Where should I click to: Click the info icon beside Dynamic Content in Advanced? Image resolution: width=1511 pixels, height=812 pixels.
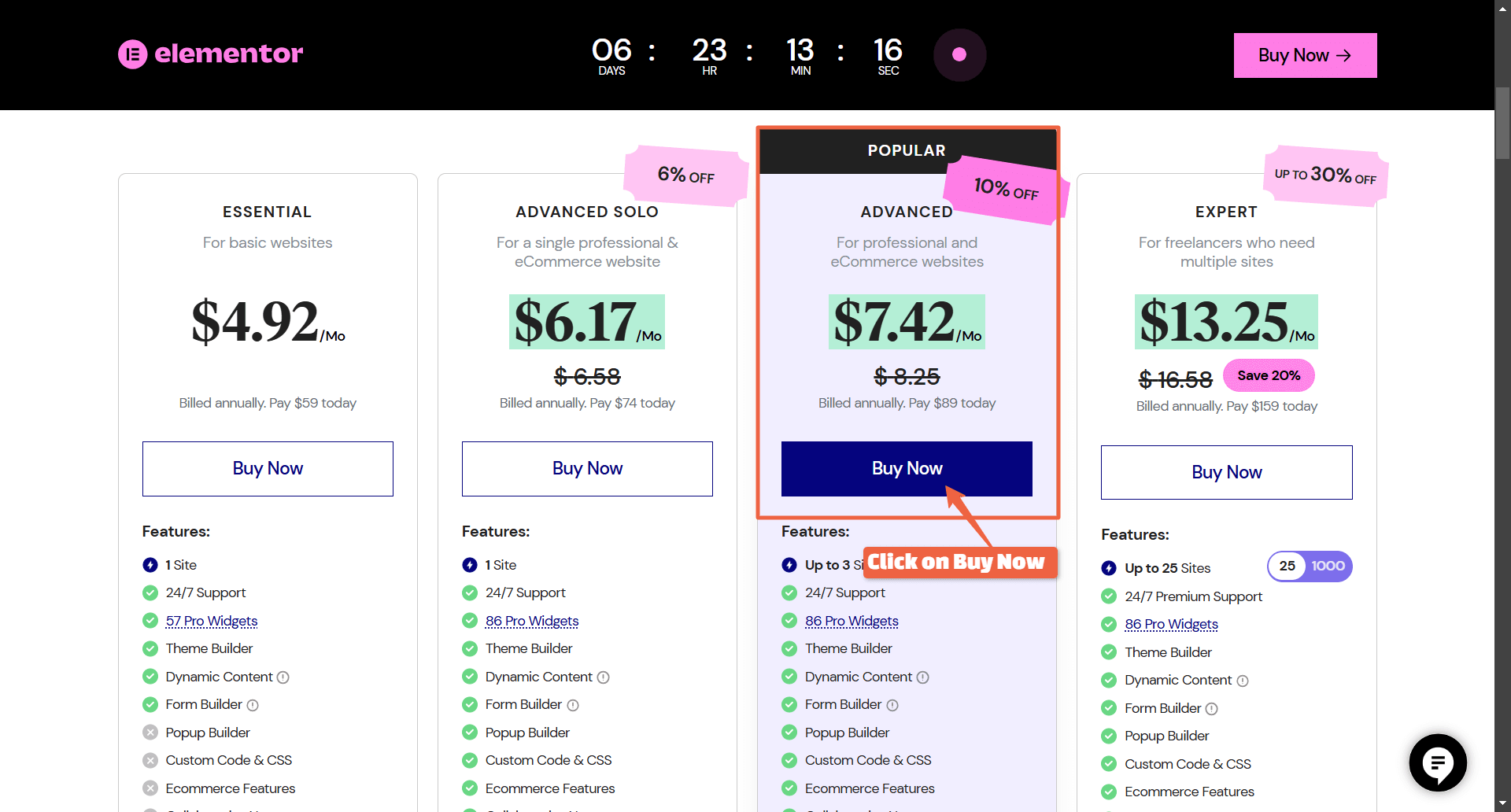(x=922, y=677)
